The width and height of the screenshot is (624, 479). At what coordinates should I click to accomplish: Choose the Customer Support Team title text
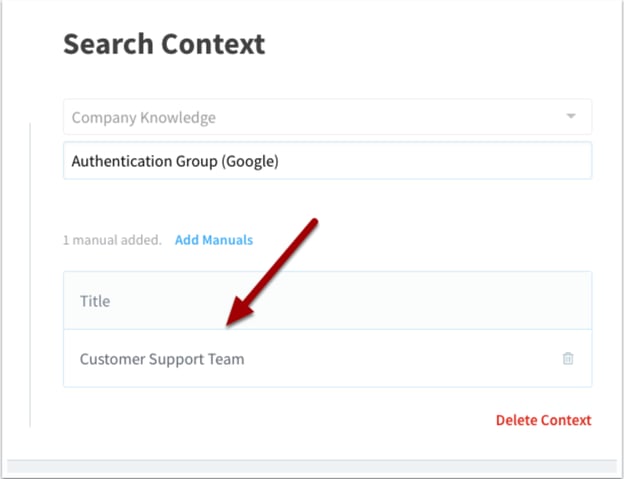pos(162,359)
